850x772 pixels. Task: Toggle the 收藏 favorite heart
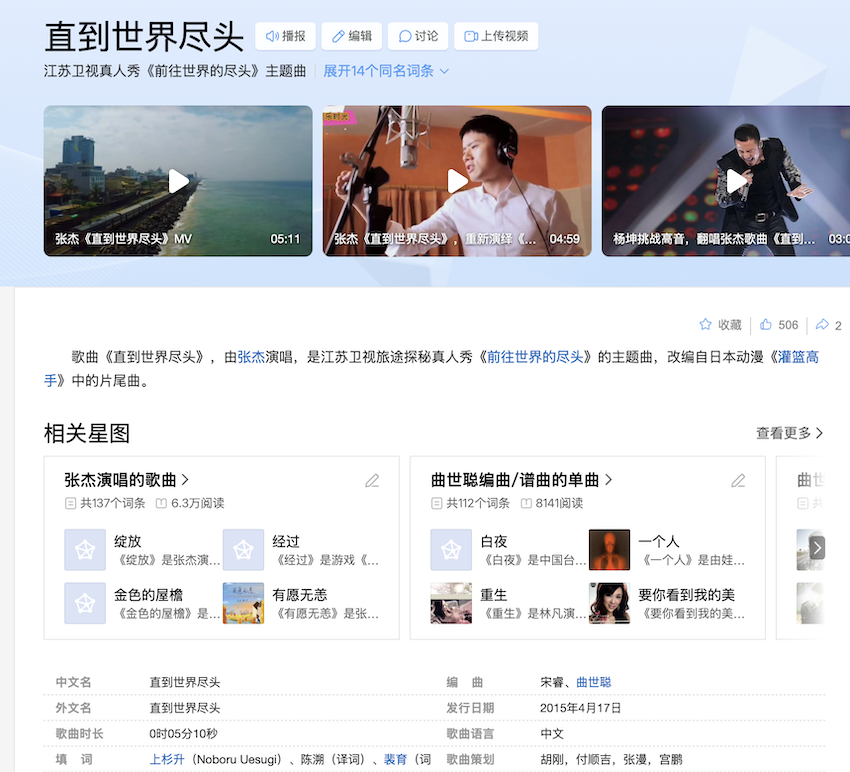[x=706, y=324]
